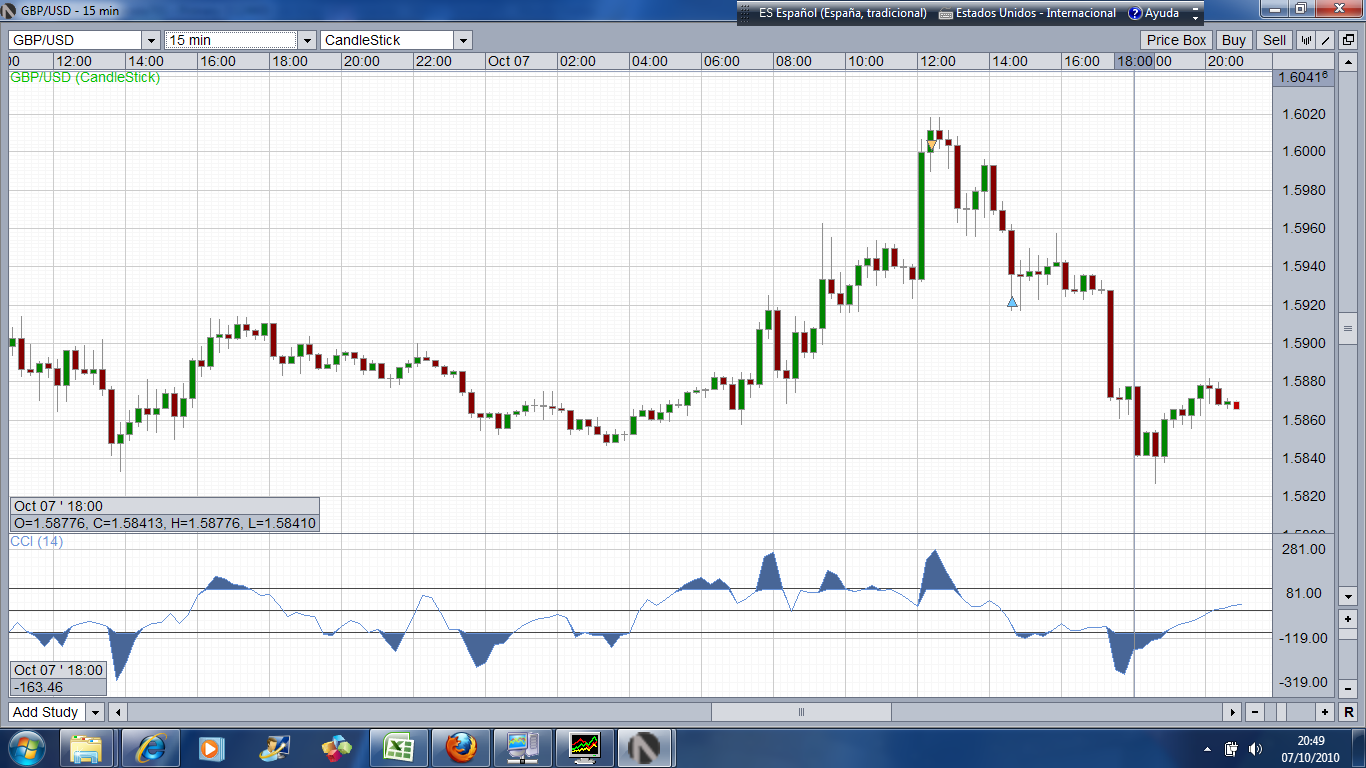Open Windows Explorer from the taskbar
This screenshot has width=1366, height=768.
[x=87, y=747]
